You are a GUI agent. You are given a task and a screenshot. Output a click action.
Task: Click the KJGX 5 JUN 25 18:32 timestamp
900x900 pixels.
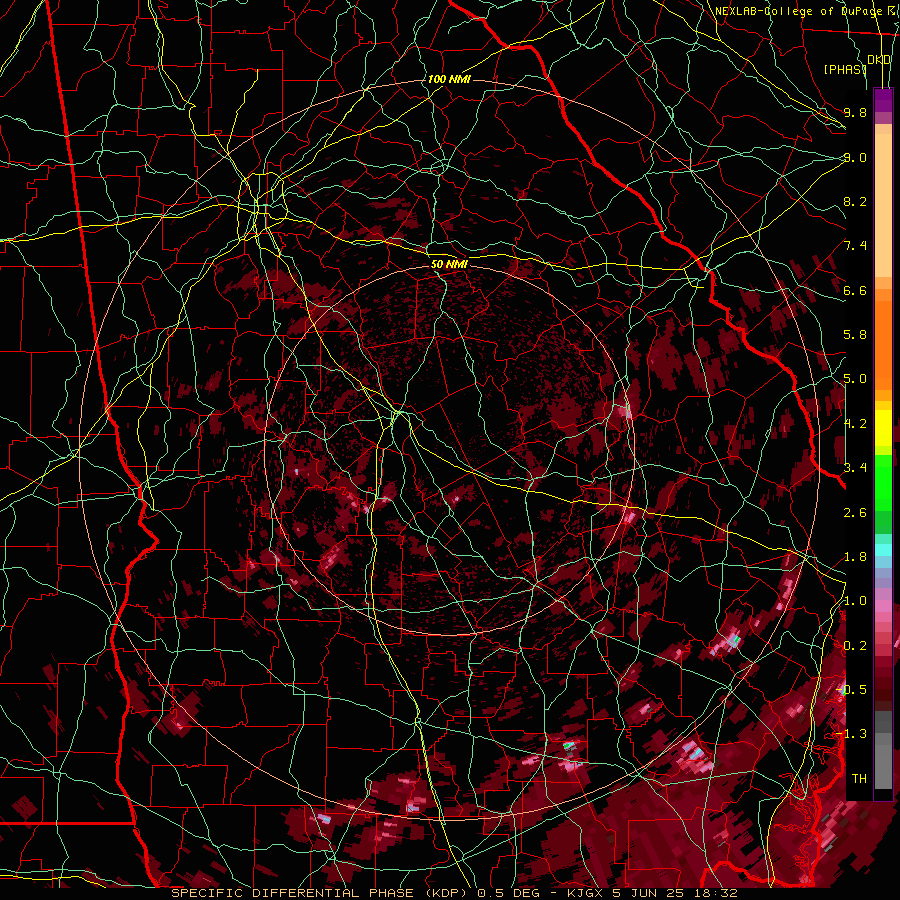coord(652,893)
